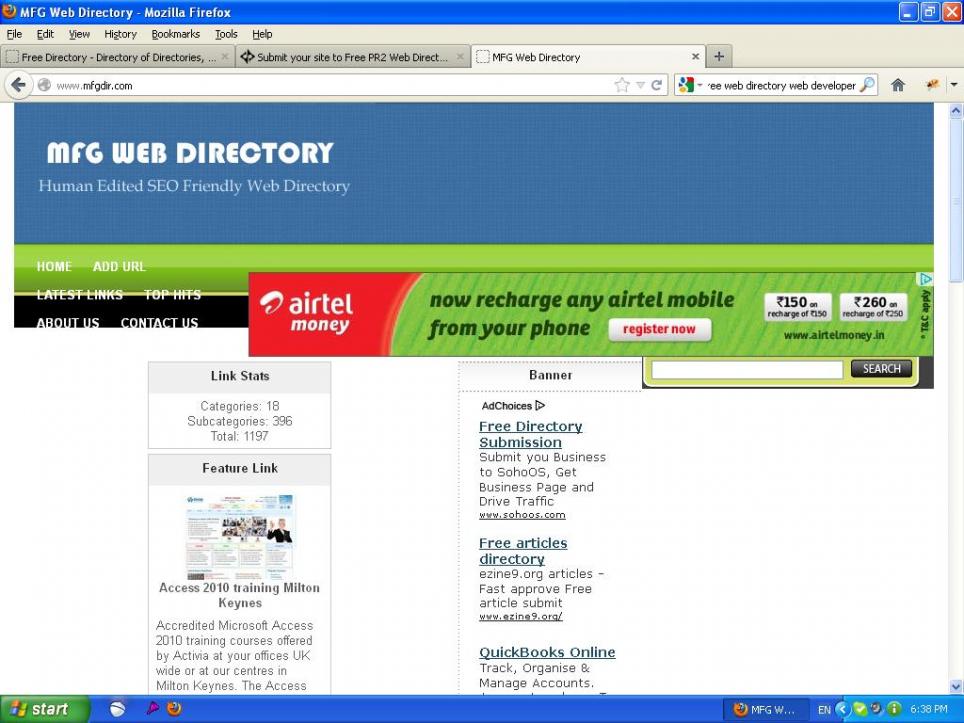The image size is (964, 723).
Task: Click the vertical scrollbar thumb
Action: [x=955, y=202]
